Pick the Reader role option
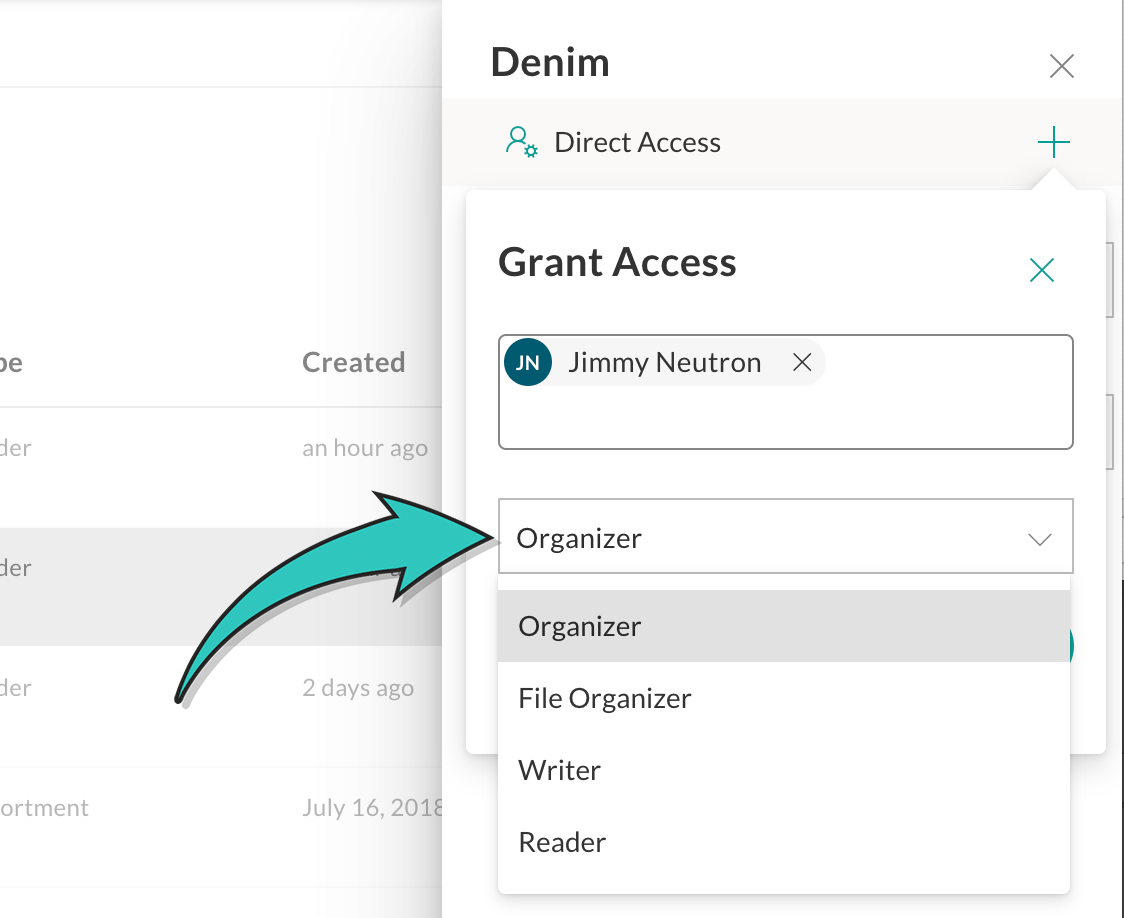Viewport: 1124px width, 918px height. click(784, 842)
